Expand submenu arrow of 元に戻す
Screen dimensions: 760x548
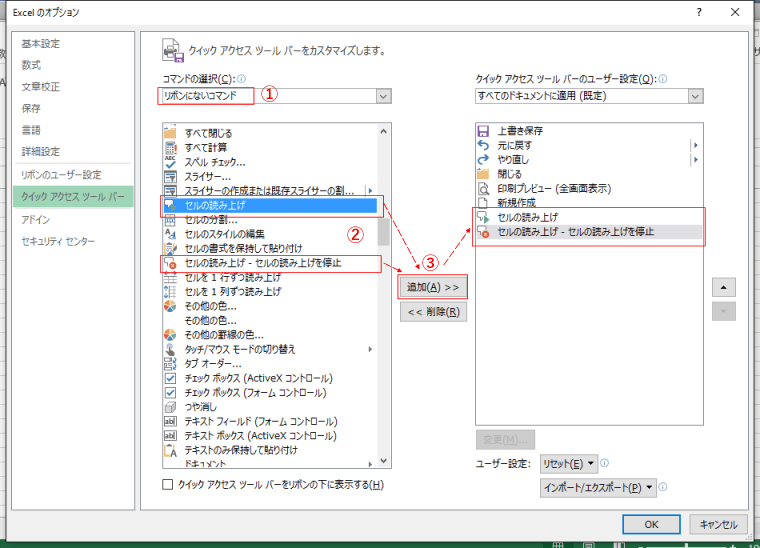[x=696, y=145]
